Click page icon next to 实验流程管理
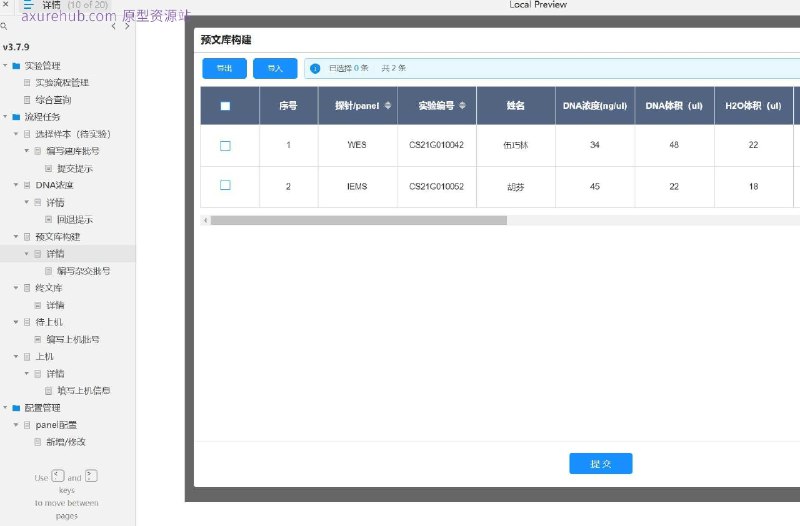Screen dimensions: 800x526 coord(27,83)
